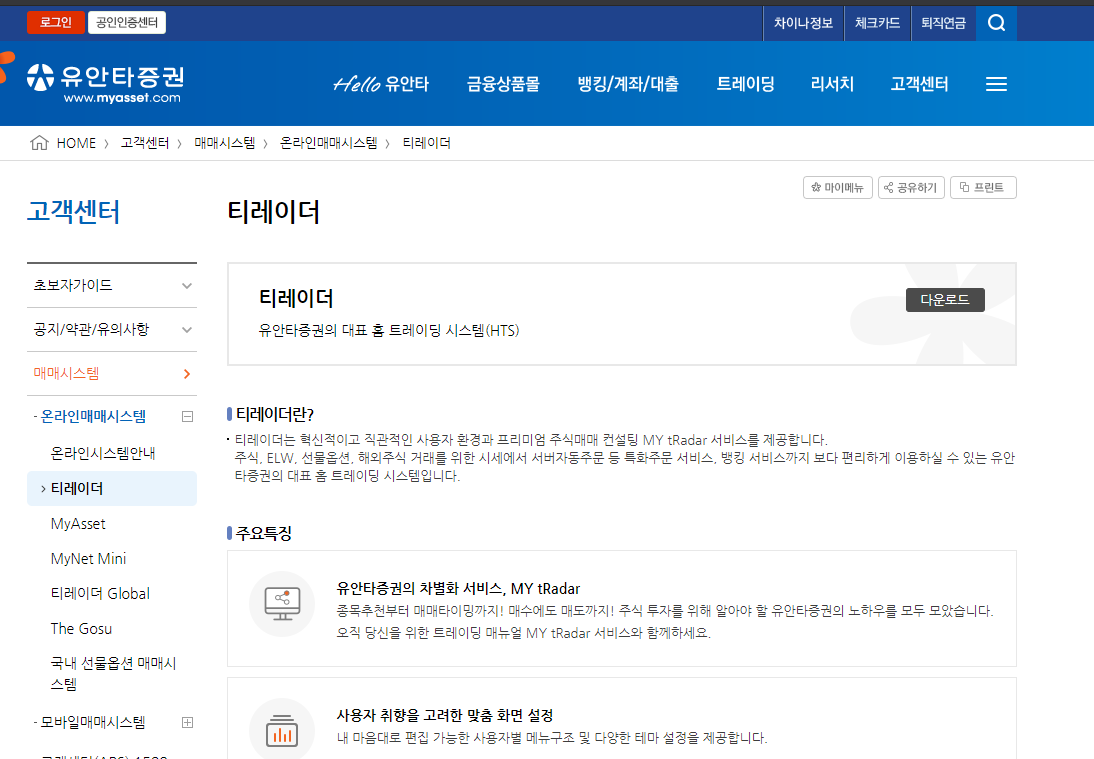This screenshot has height=759, width=1094.
Task: Click the www.myasset.com text
Action: (122, 98)
